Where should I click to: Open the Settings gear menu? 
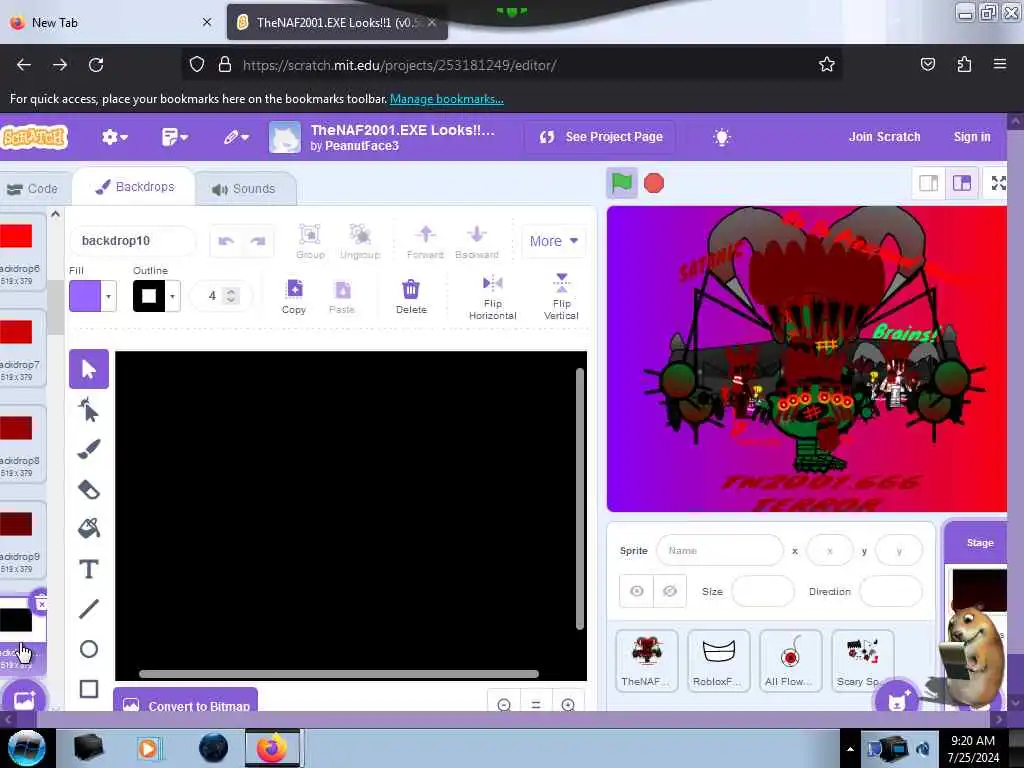[114, 137]
